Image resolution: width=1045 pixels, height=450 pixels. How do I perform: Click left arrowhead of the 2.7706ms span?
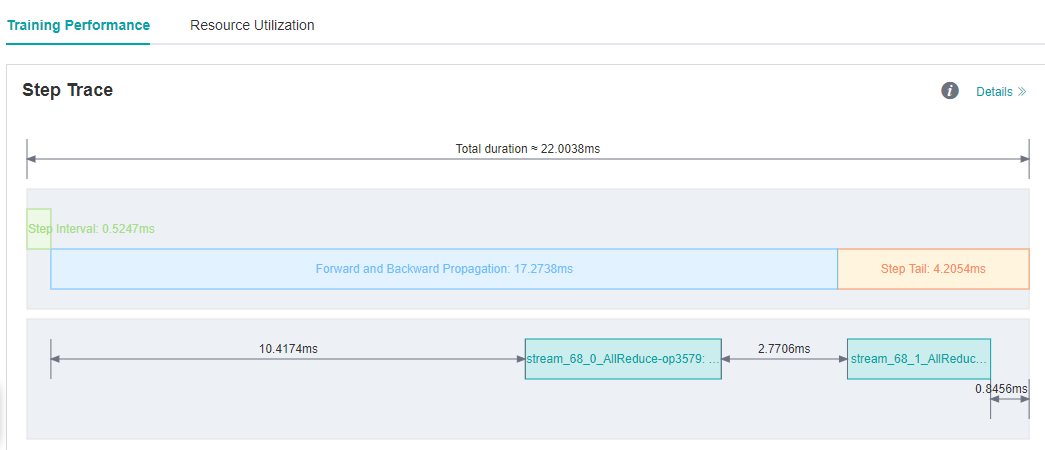[x=727, y=359]
